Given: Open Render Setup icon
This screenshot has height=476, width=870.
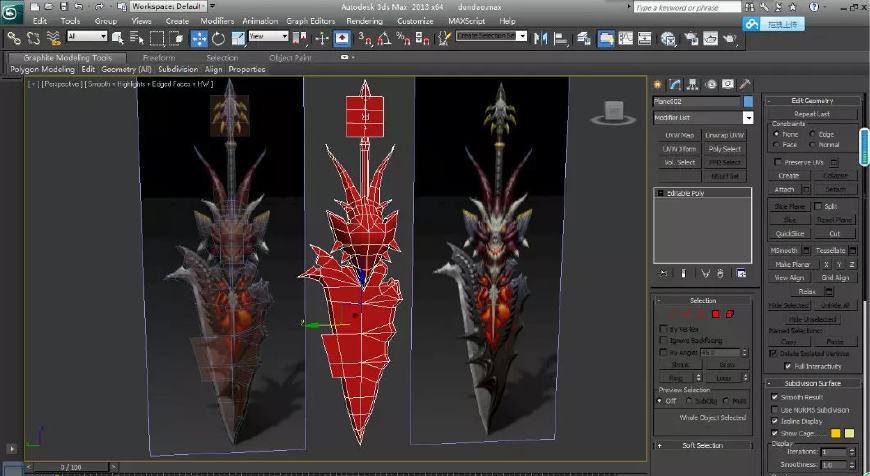Looking at the screenshot, I should click(691, 38).
